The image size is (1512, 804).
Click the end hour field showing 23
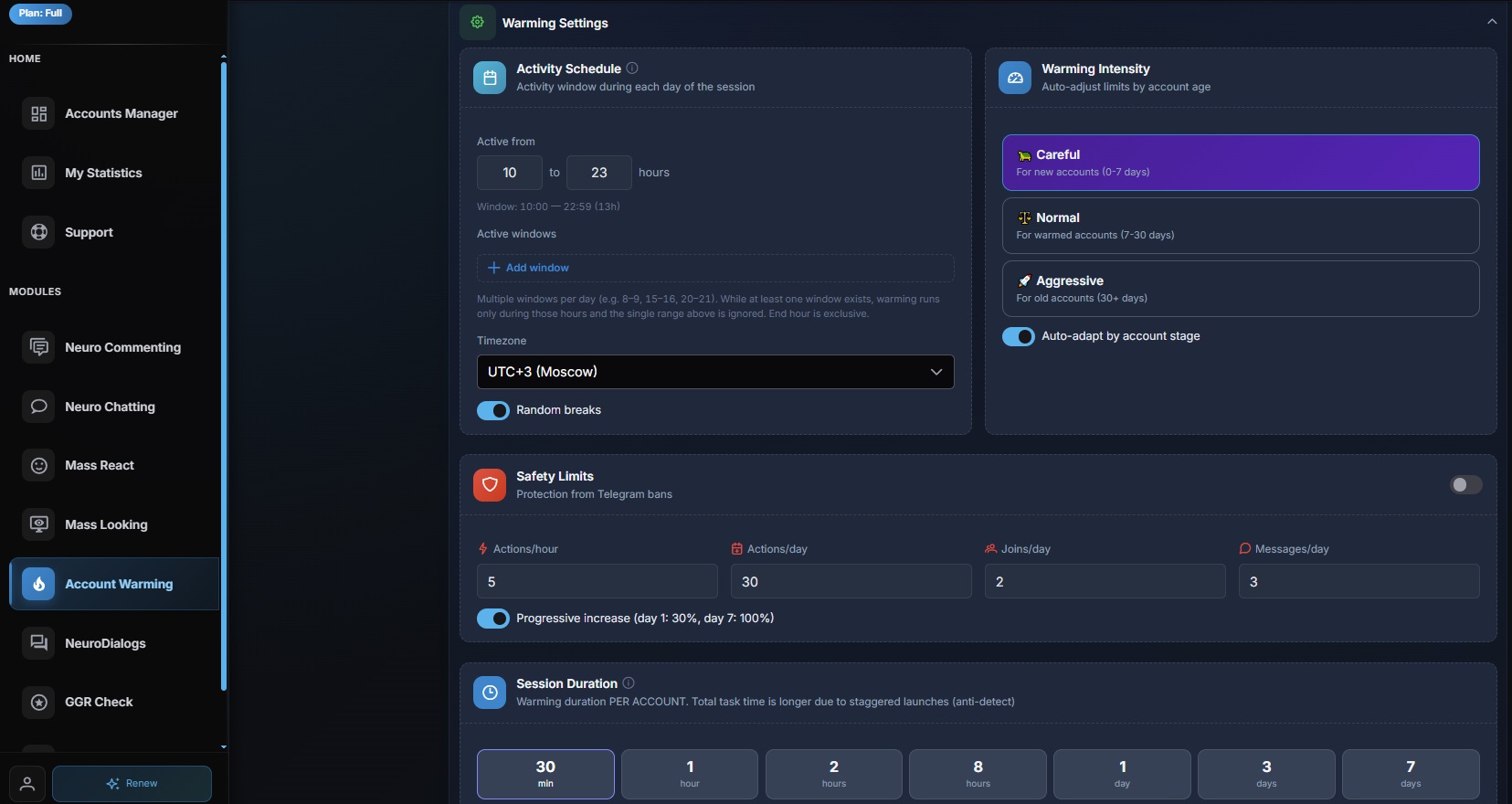point(599,173)
